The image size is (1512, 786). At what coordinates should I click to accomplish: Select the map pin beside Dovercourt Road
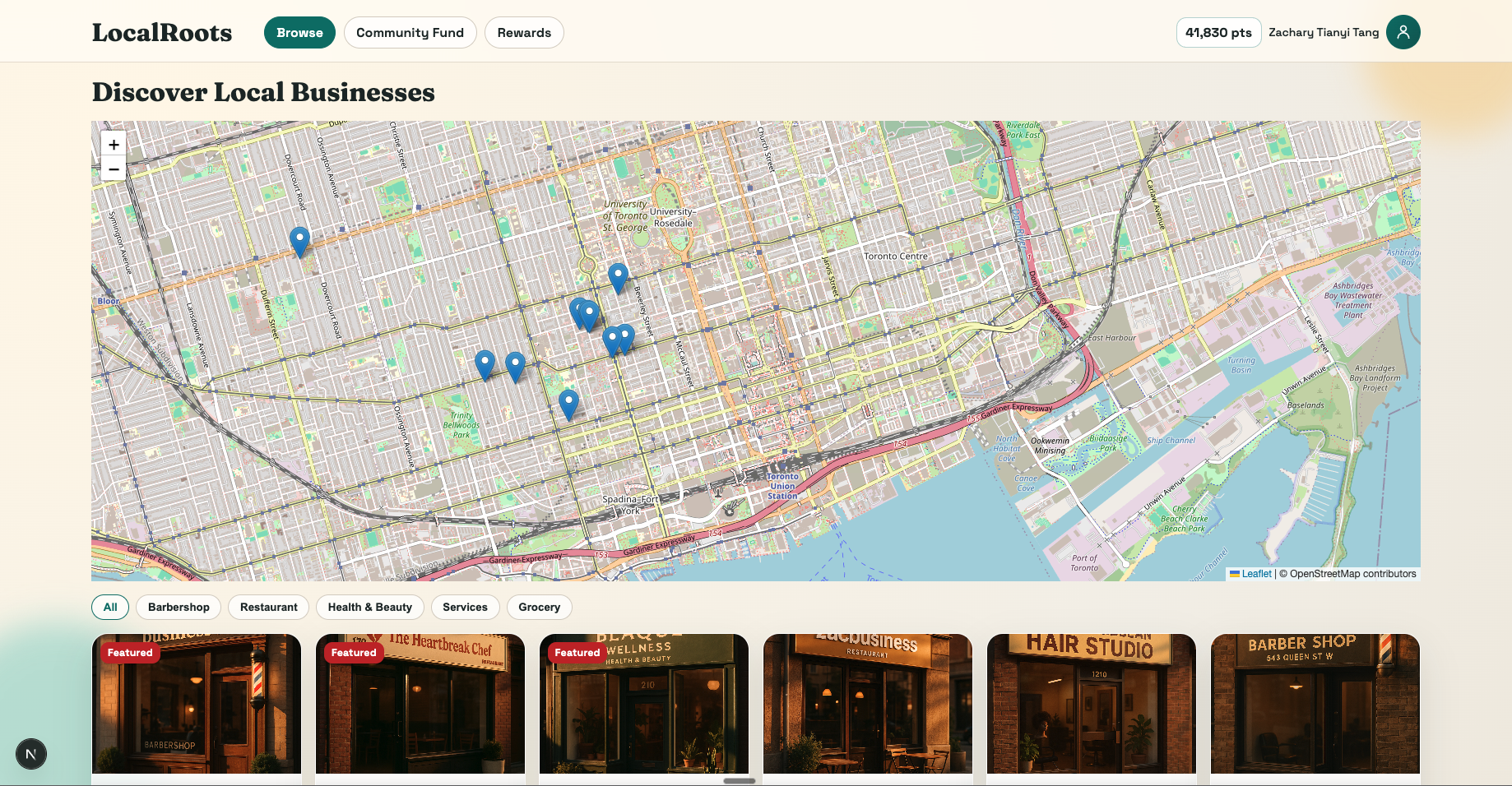299,243
